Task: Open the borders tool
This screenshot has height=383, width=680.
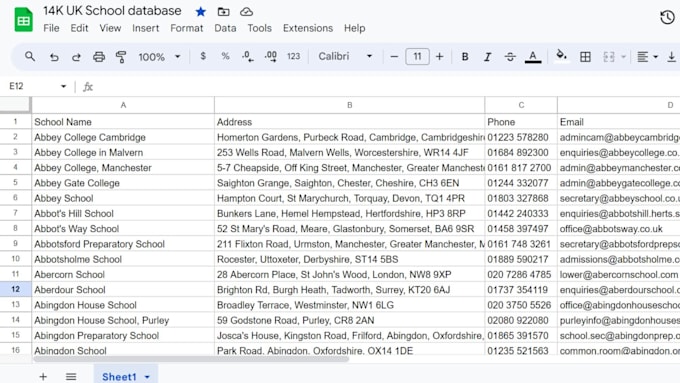Action: 585,57
